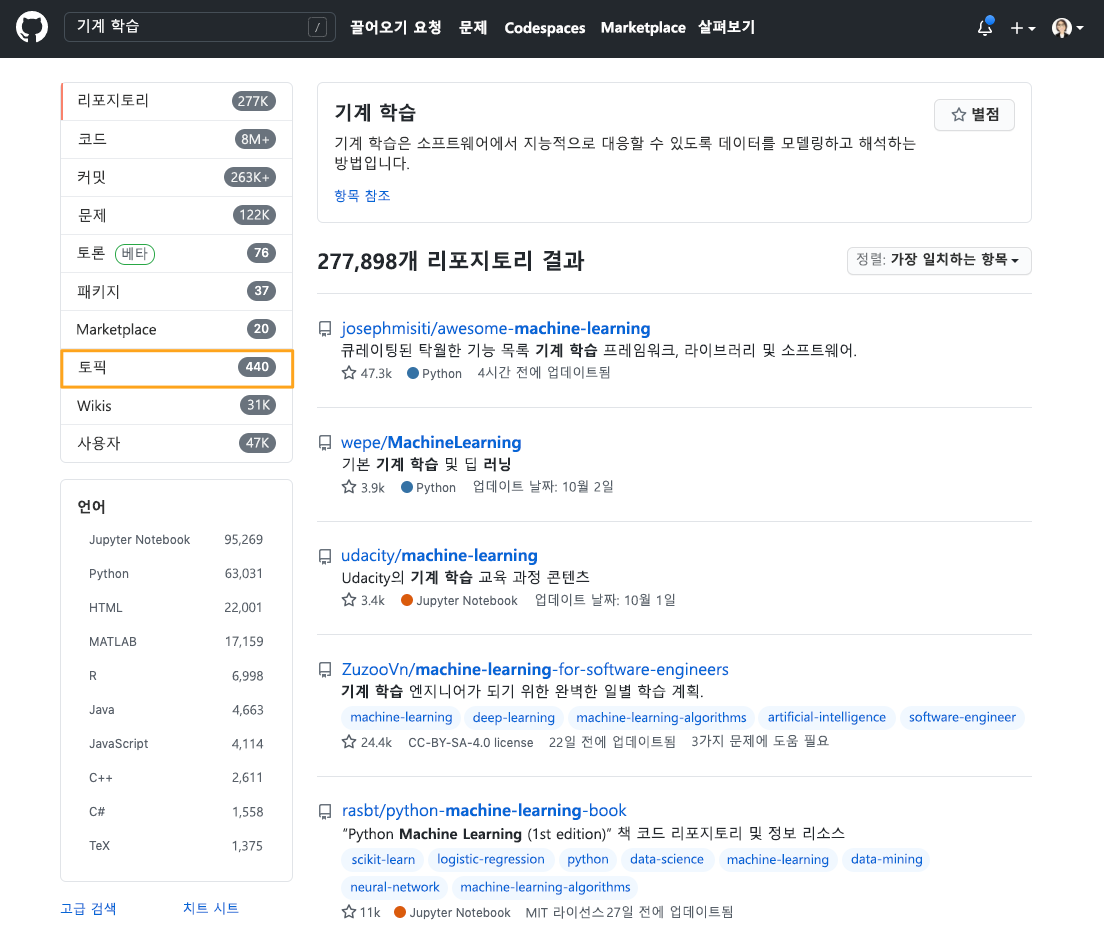Open rasbt/python-machine-learning-book repository
Image resolution: width=1104 pixels, height=944 pixels.
point(484,811)
